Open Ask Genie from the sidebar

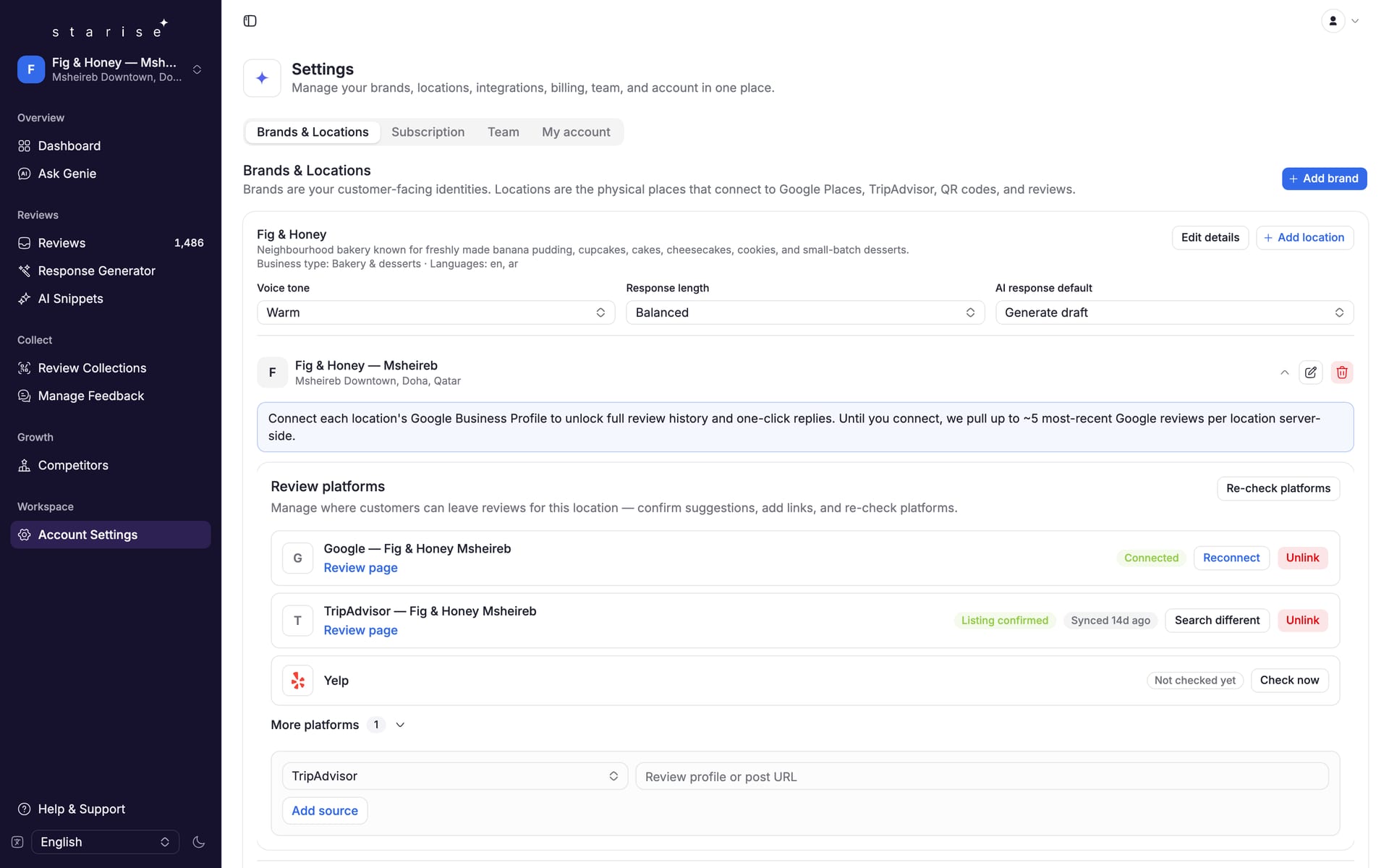tap(110, 174)
